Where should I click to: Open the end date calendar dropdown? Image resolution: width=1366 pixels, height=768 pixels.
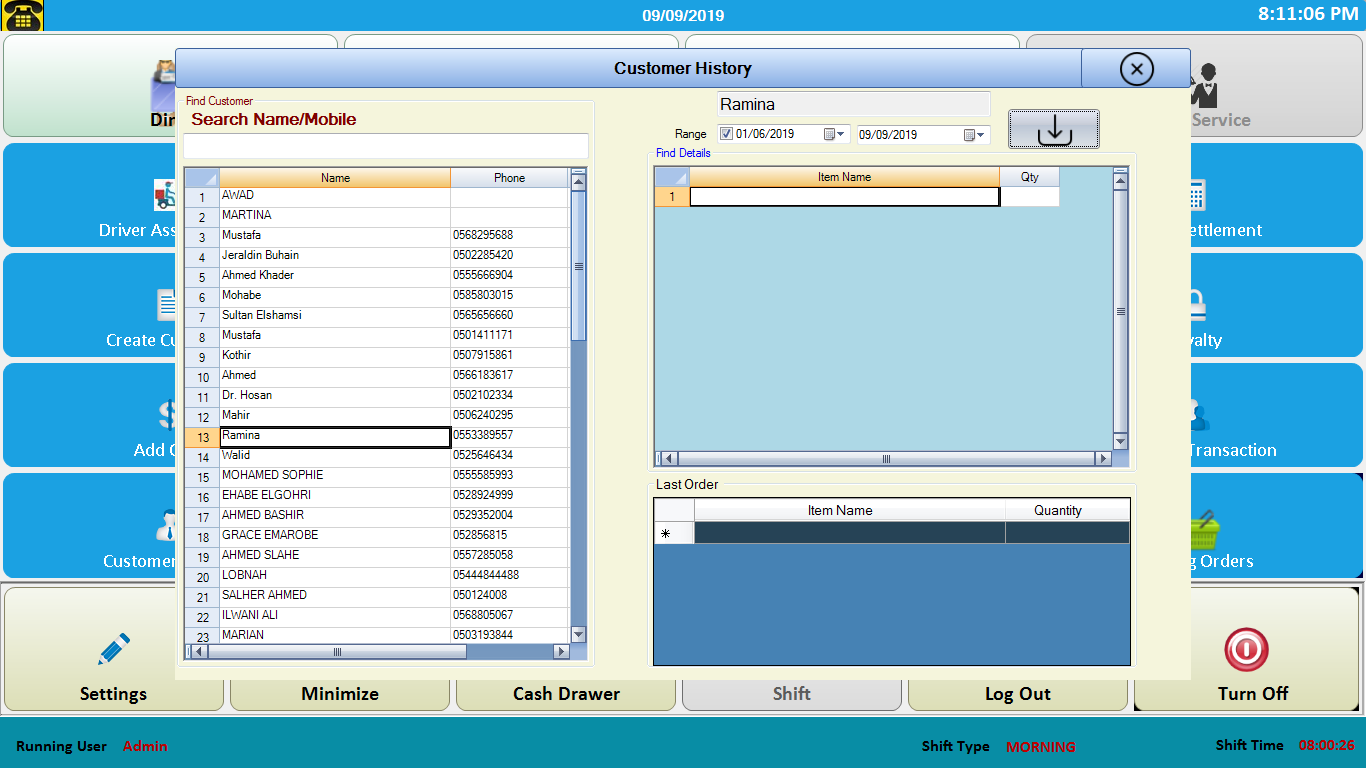[975, 134]
